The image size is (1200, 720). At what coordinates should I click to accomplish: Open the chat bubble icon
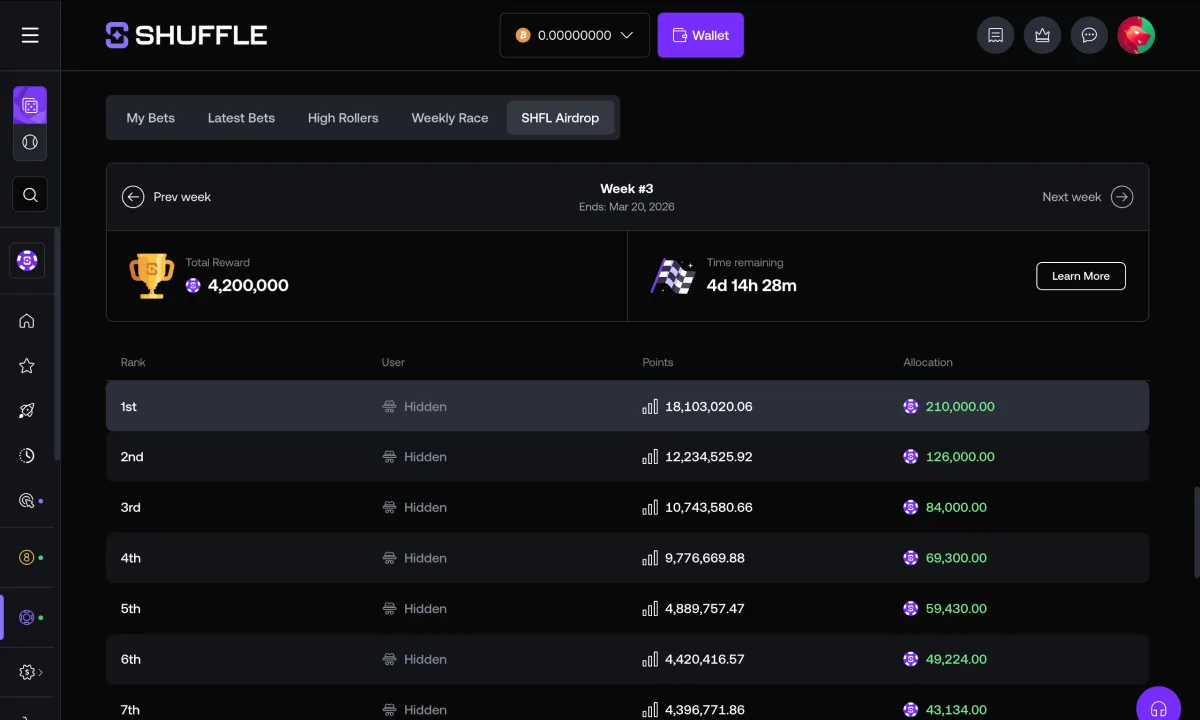coord(1089,35)
